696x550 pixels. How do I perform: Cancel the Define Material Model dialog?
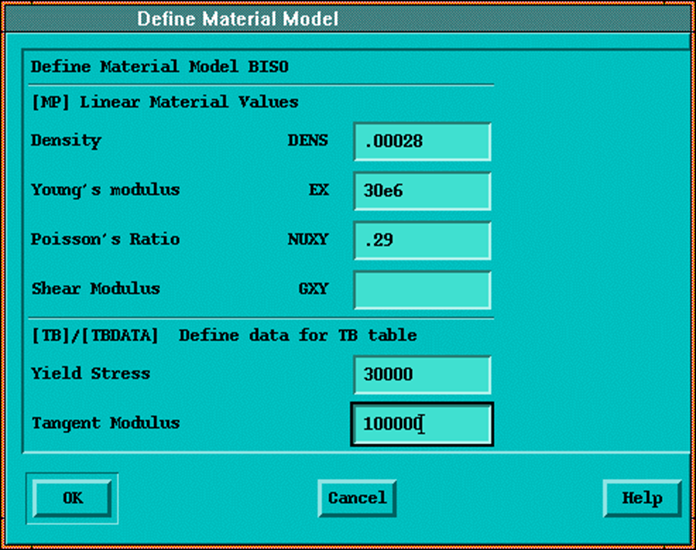(357, 498)
